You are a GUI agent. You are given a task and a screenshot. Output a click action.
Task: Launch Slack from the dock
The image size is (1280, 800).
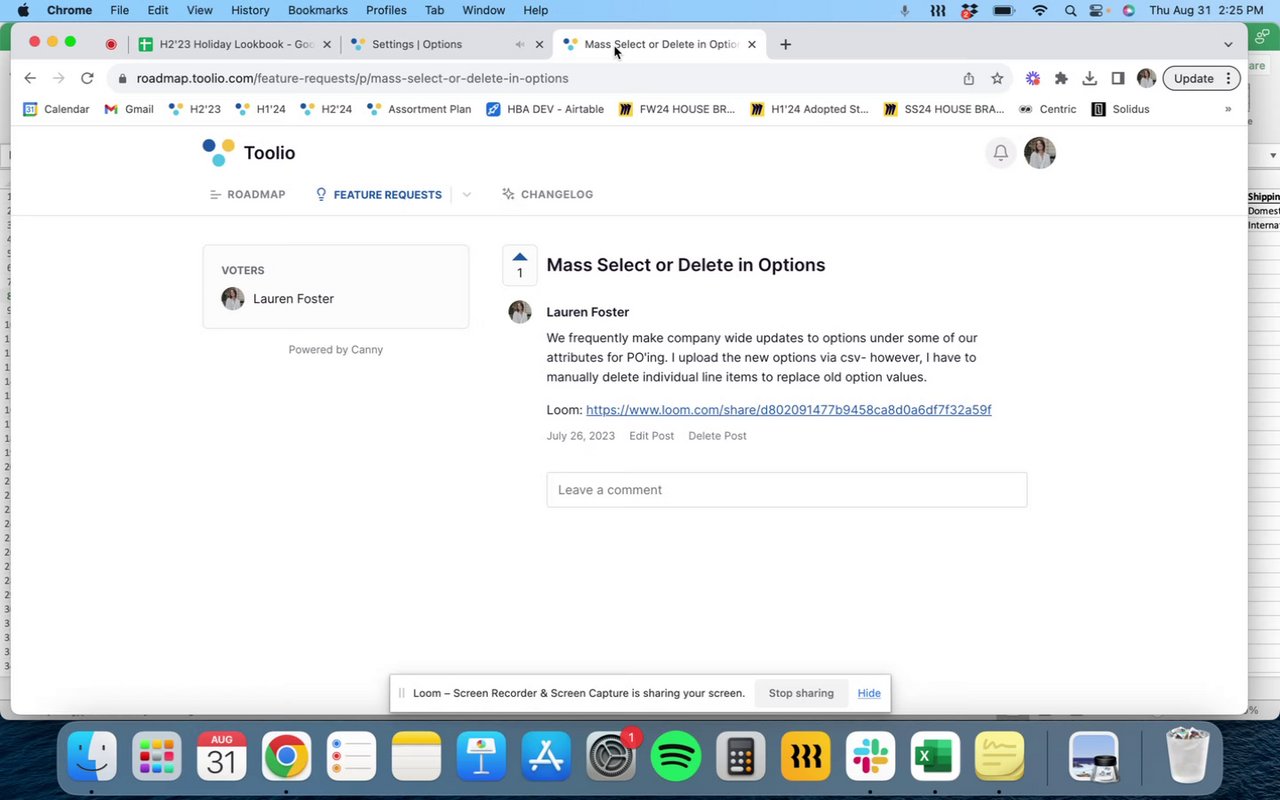click(869, 756)
